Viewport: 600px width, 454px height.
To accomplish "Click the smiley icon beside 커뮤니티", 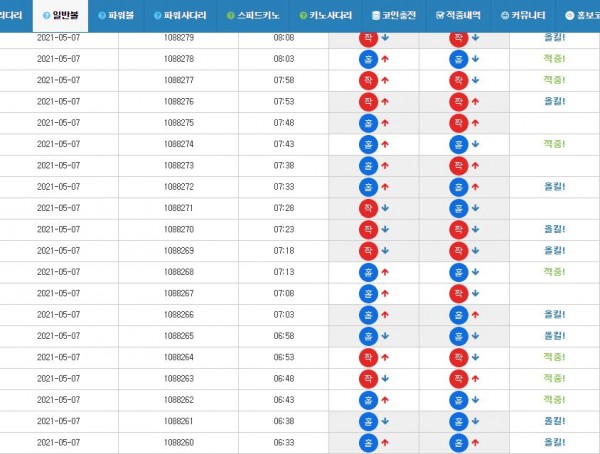I will 505,16.
